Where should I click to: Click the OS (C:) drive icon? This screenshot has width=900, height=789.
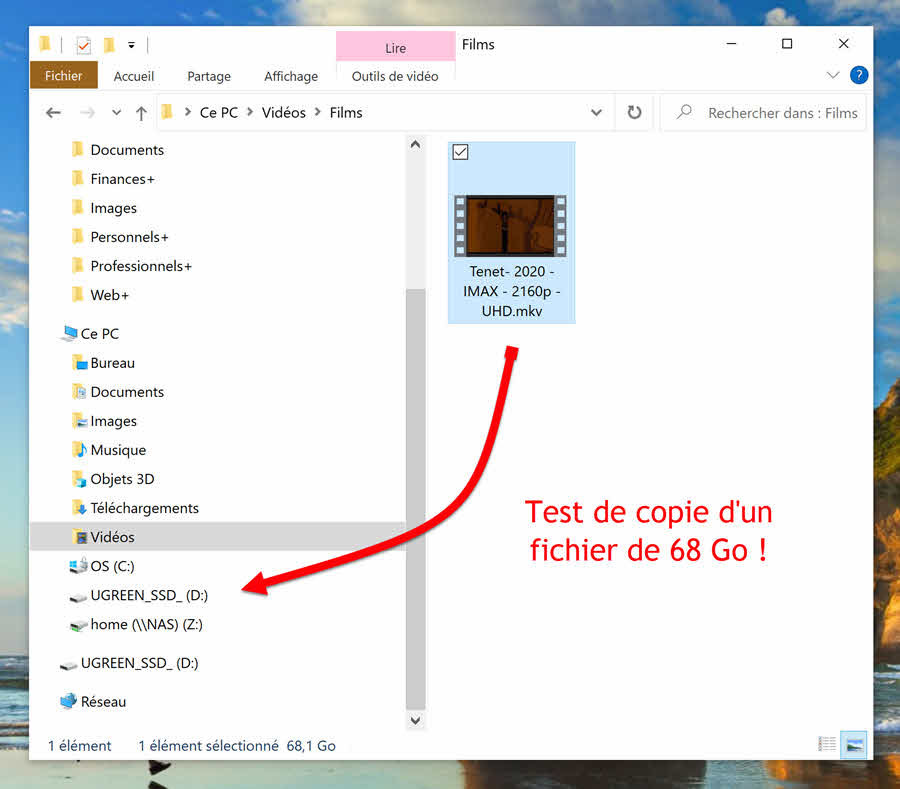pyautogui.click(x=78, y=566)
